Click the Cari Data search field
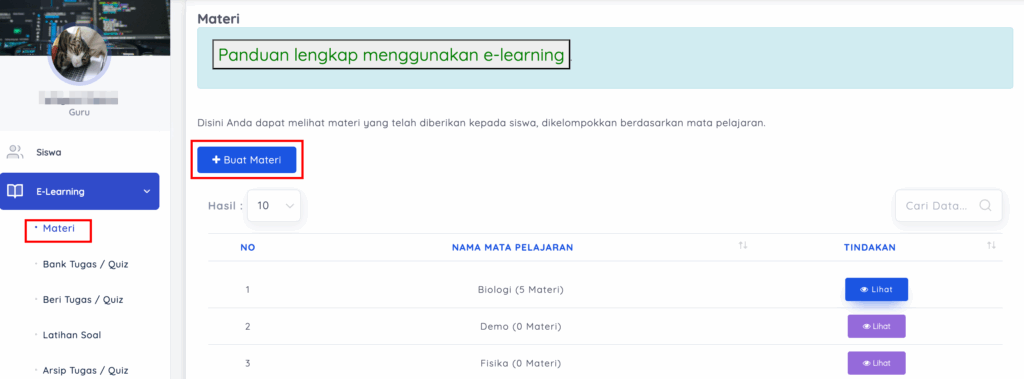Screen dimensions: 1024x379 [x=948, y=206]
